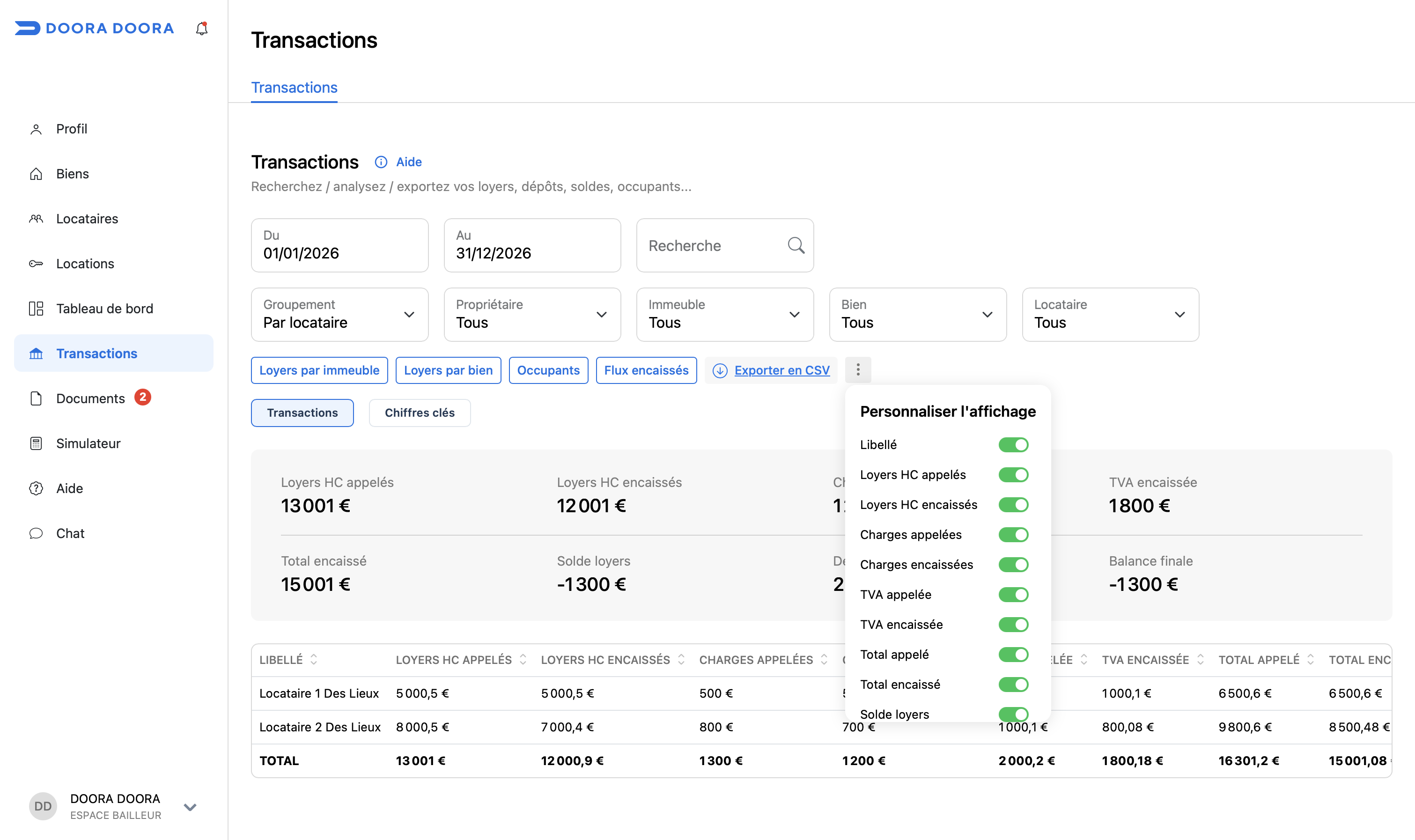
Task: Click Flux encaissés button
Action: pos(646,370)
